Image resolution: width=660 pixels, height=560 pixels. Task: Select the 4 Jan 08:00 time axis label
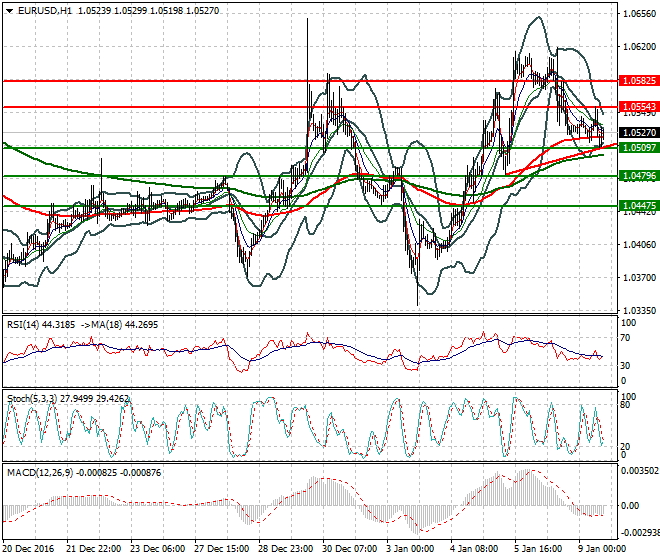coord(475,549)
